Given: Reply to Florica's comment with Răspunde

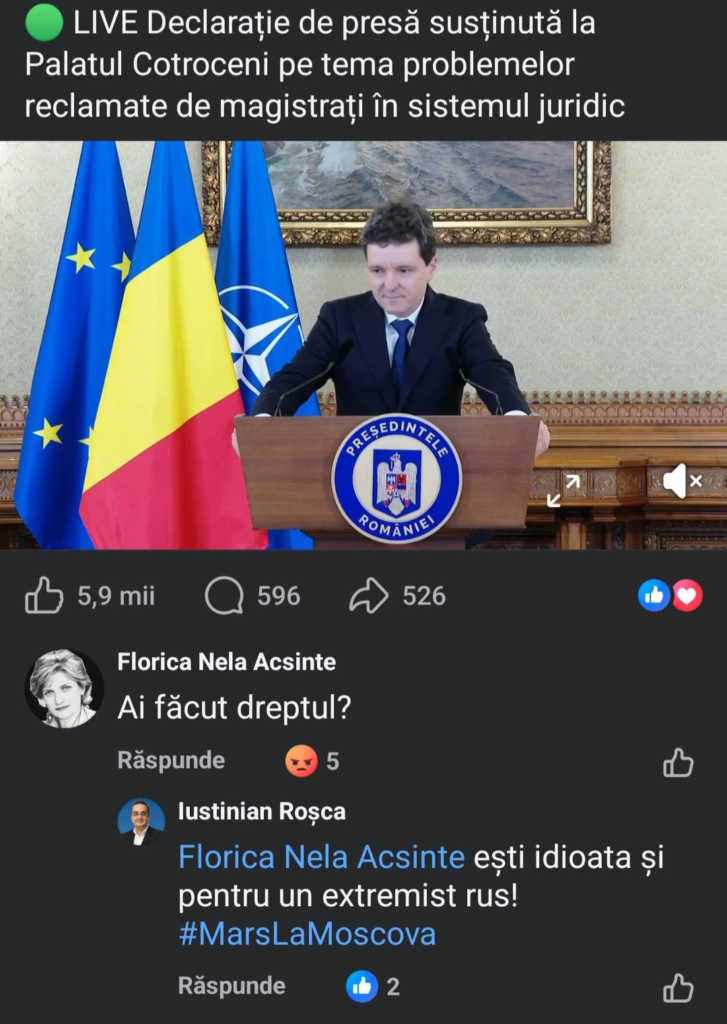Looking at the screenshot, I should coord(171,760).
